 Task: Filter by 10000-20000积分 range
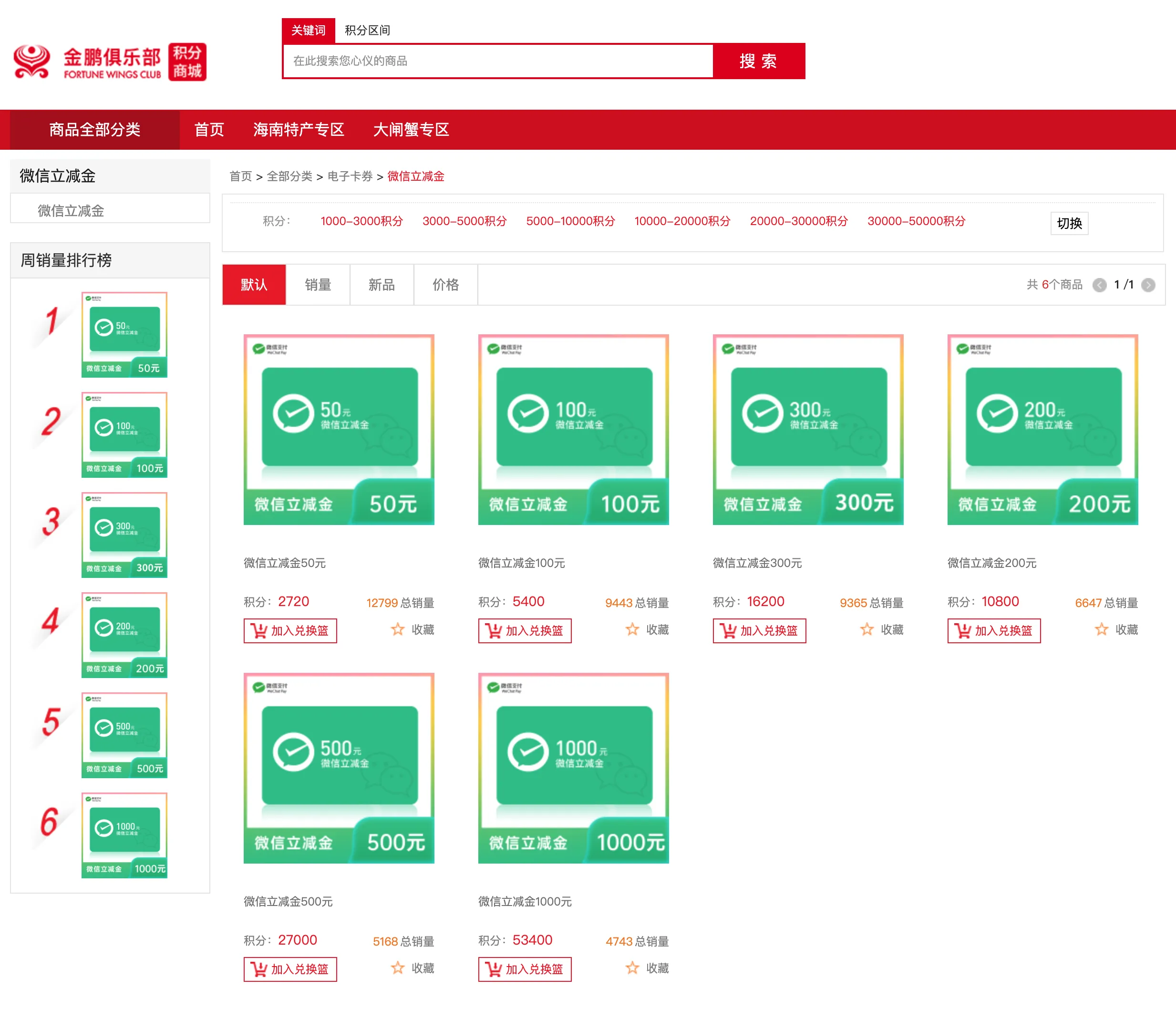pyautogui.click(x=682, y=221)
